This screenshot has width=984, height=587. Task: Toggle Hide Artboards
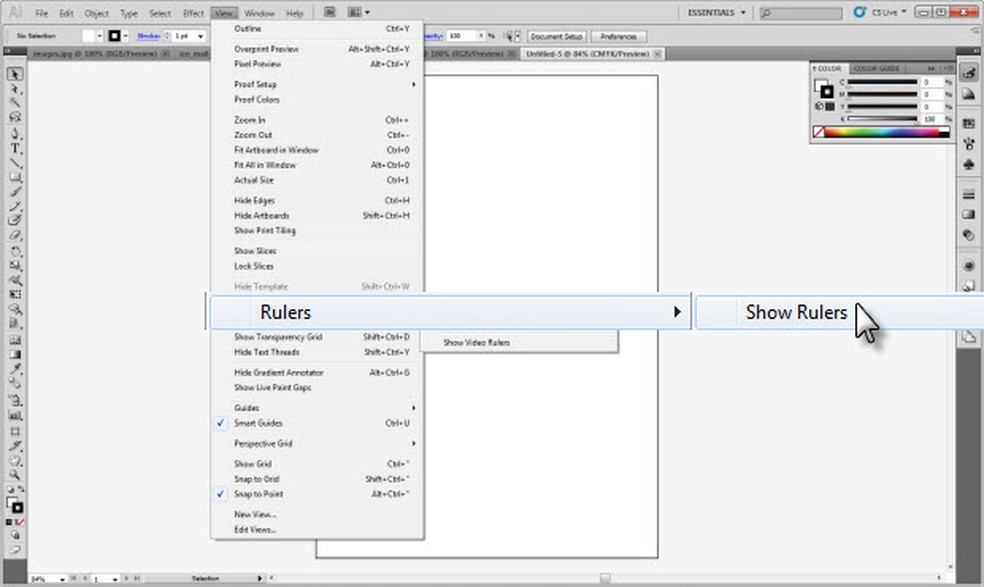(317, 215)
